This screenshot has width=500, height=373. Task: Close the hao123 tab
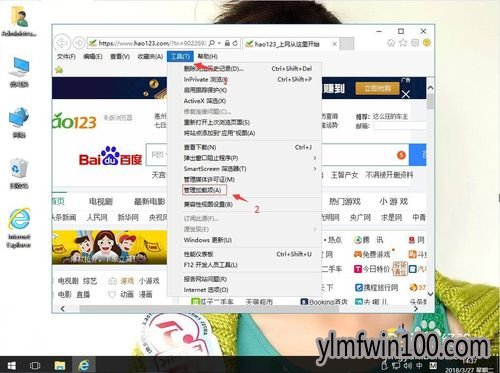(334, 44)
